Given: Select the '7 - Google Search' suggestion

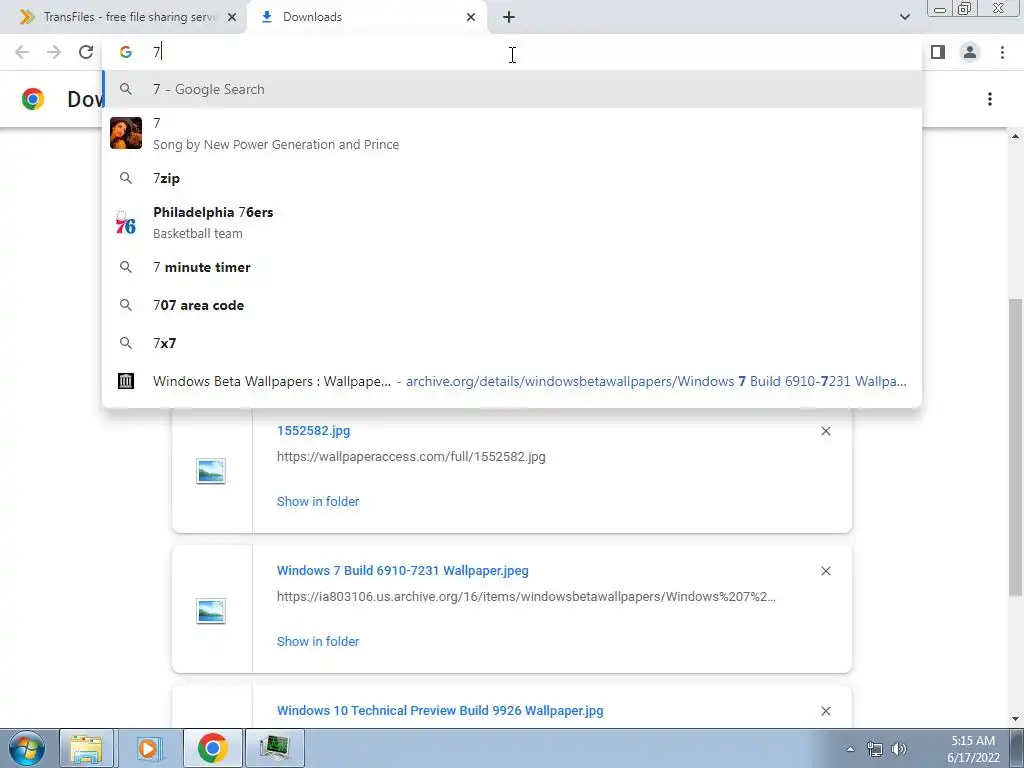Looking at the screenshot, I should 512,89.
